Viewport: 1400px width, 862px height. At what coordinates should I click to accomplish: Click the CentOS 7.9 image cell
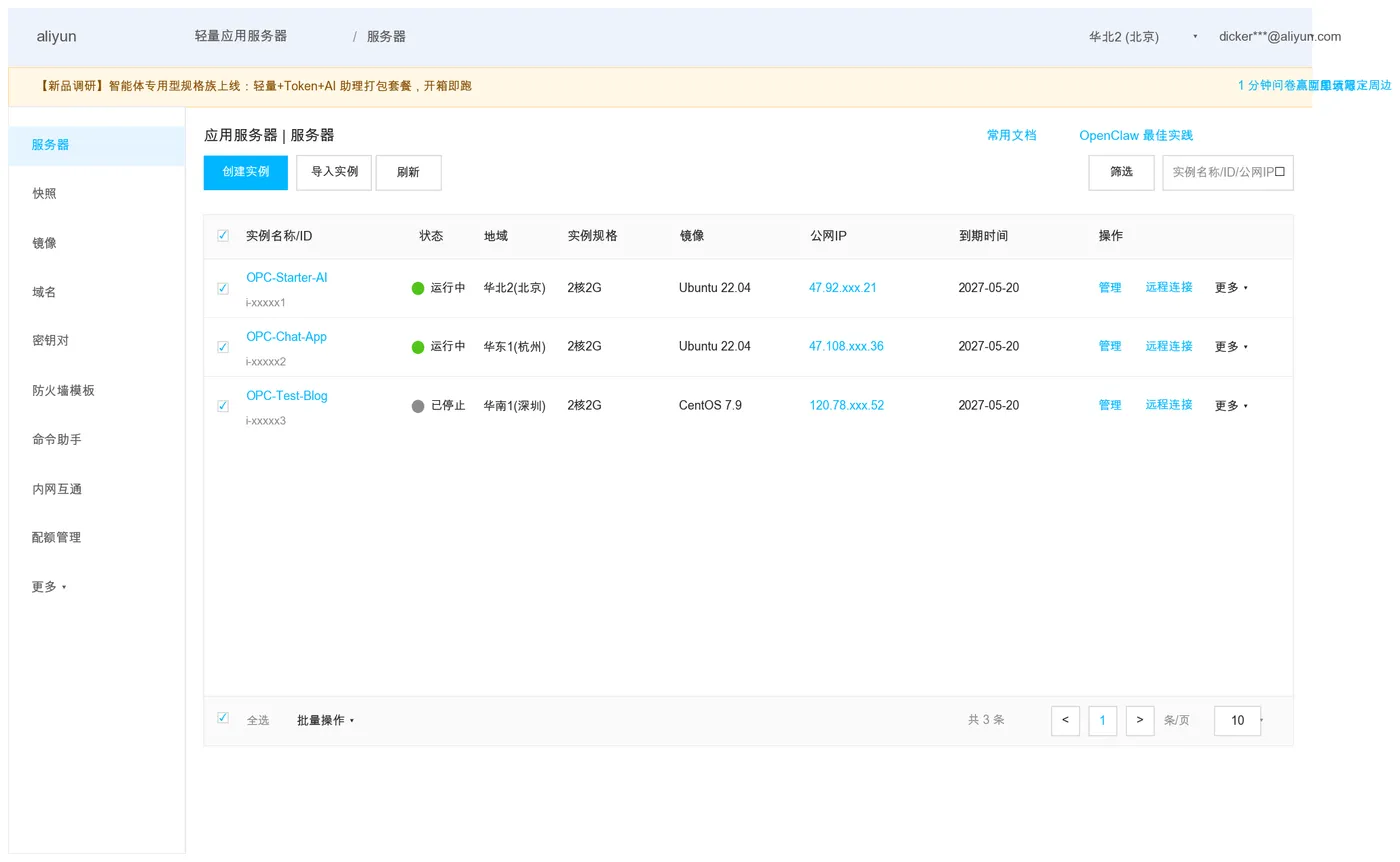point(710,406)
